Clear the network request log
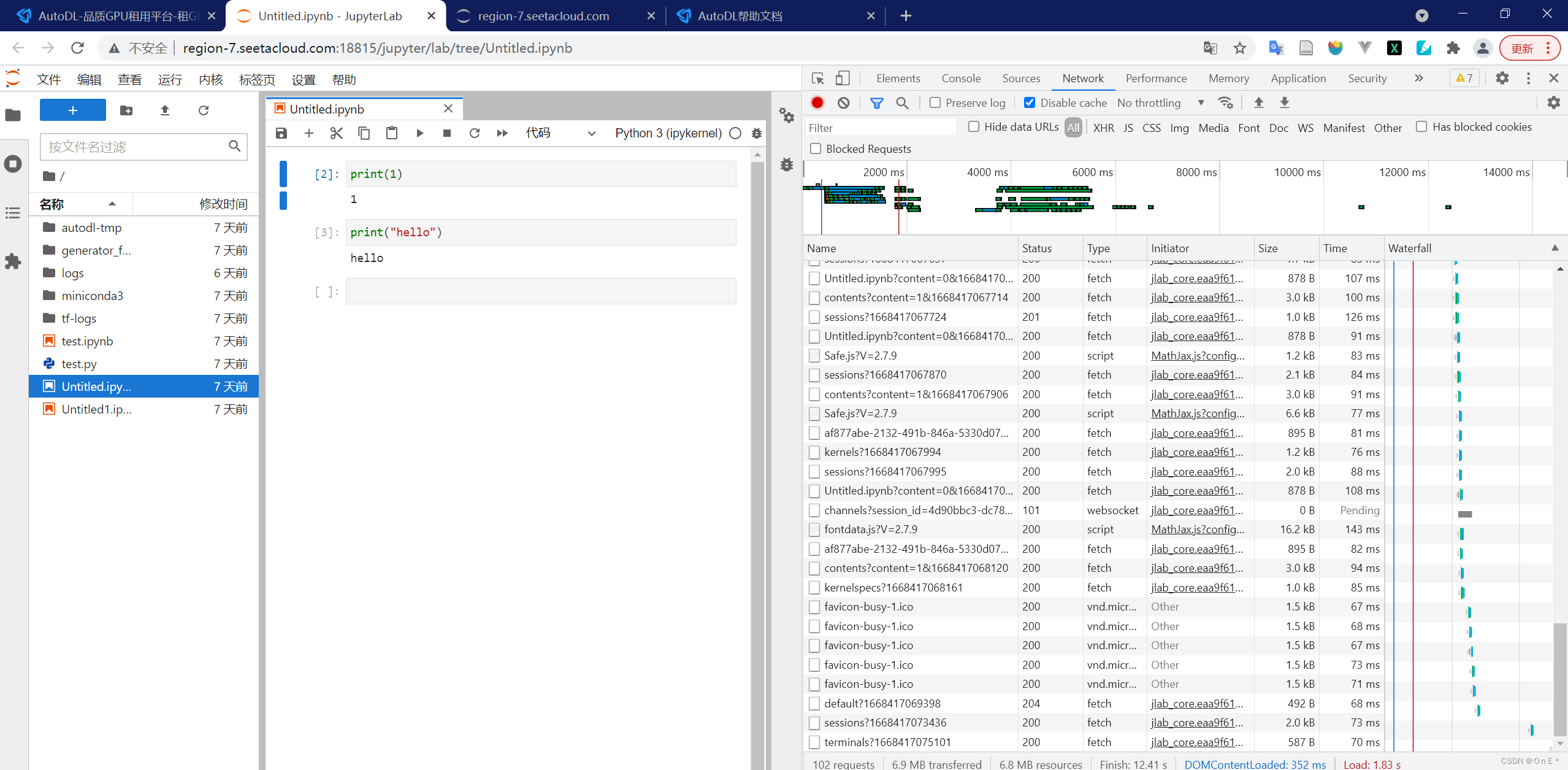 pos(843,102)
